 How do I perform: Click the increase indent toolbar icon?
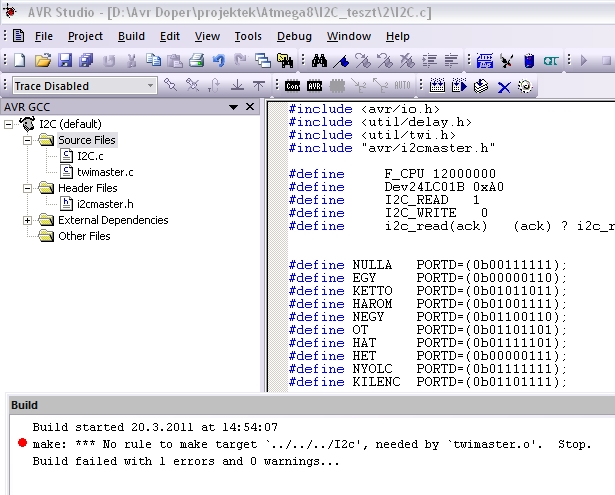429,60
